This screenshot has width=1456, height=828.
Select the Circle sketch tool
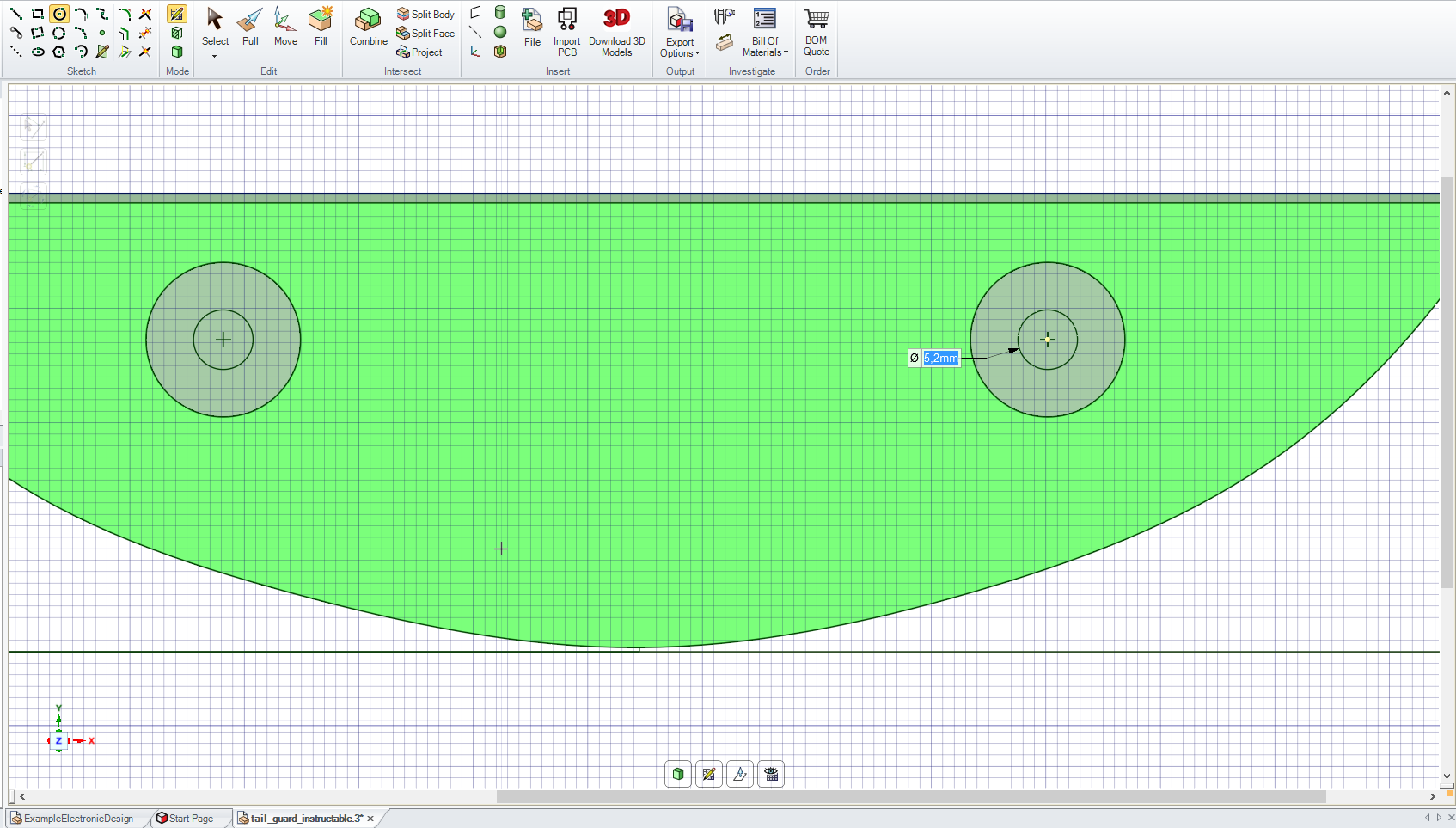point(58,14)
